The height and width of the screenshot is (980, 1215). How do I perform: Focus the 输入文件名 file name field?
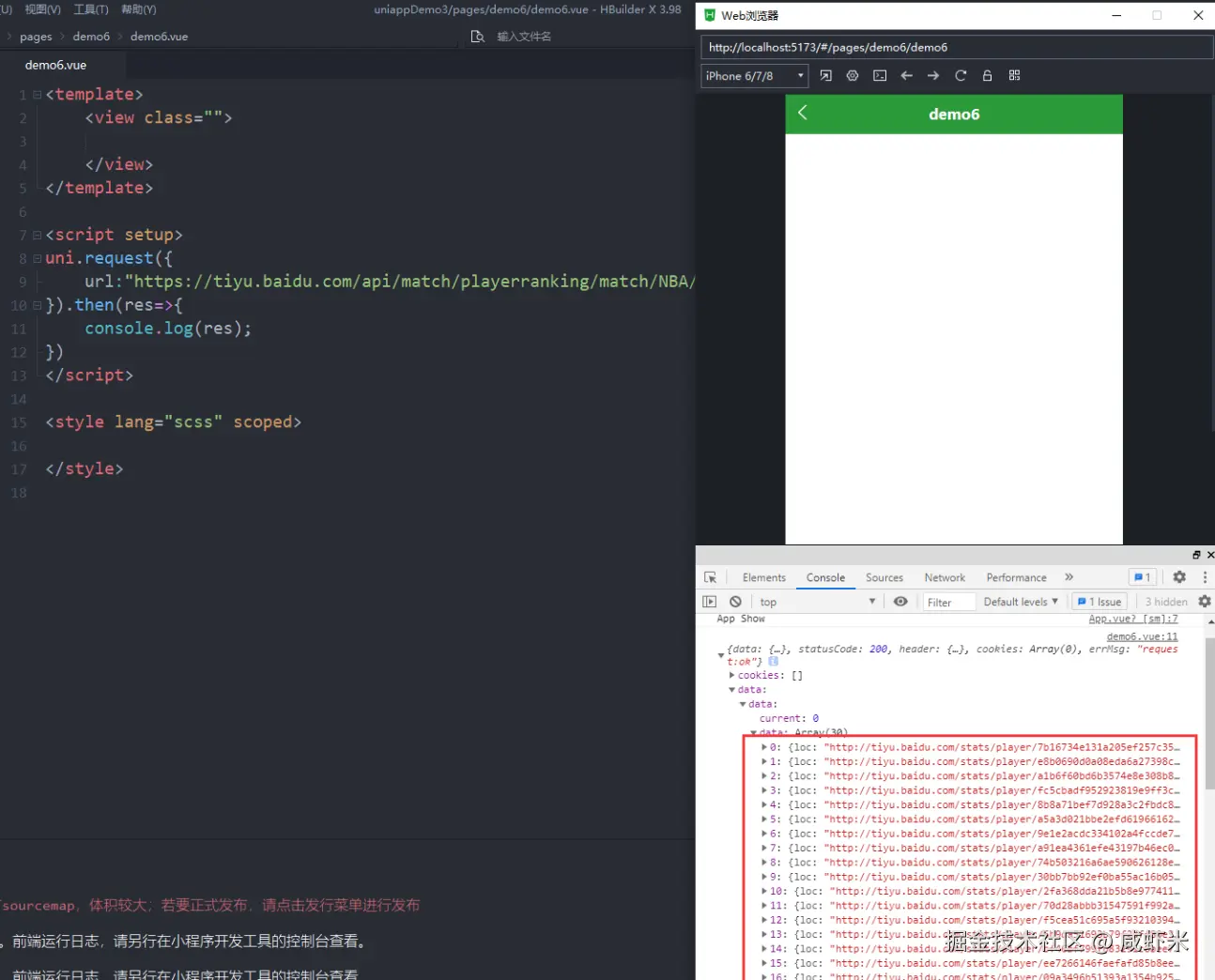524,37
